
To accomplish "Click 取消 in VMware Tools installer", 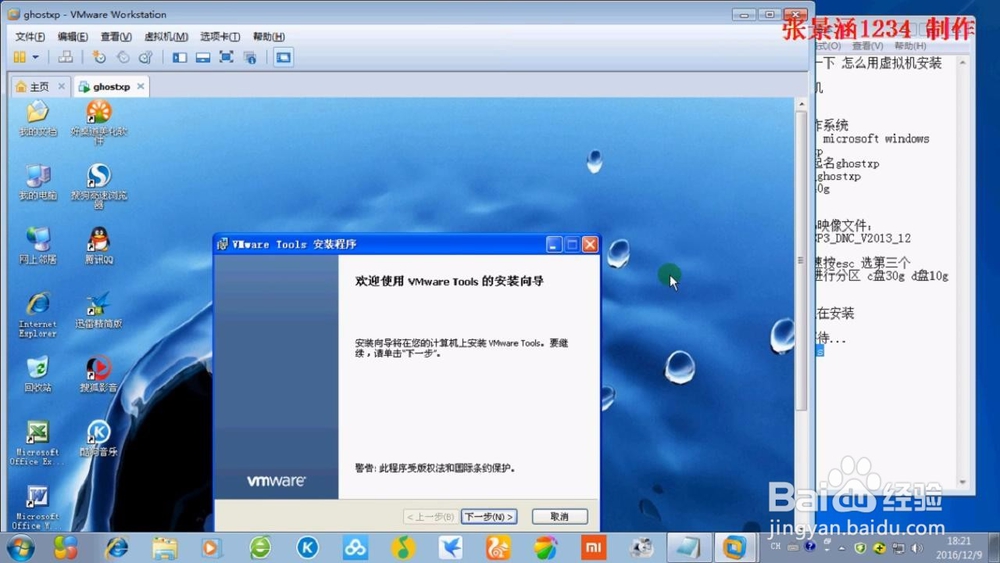I will pyautogui.click(x=560, y=516).
